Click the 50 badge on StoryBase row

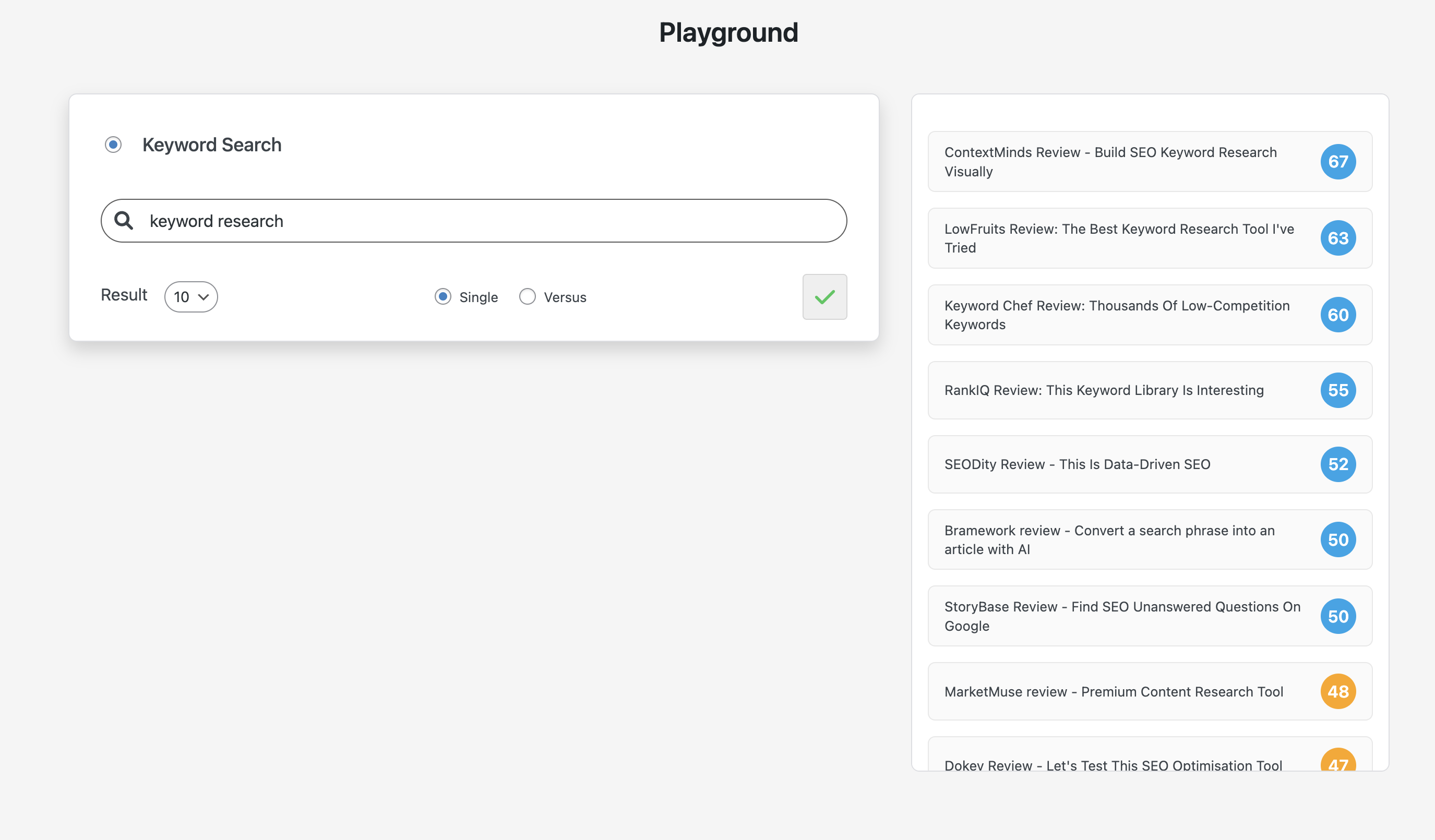click(x=1338, y=616)
